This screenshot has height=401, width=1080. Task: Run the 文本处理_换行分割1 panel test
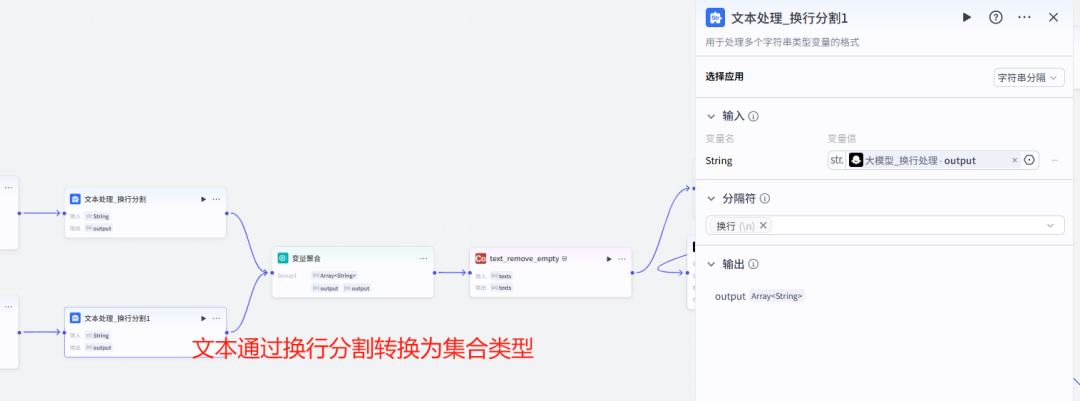click(x=966, y=18)
